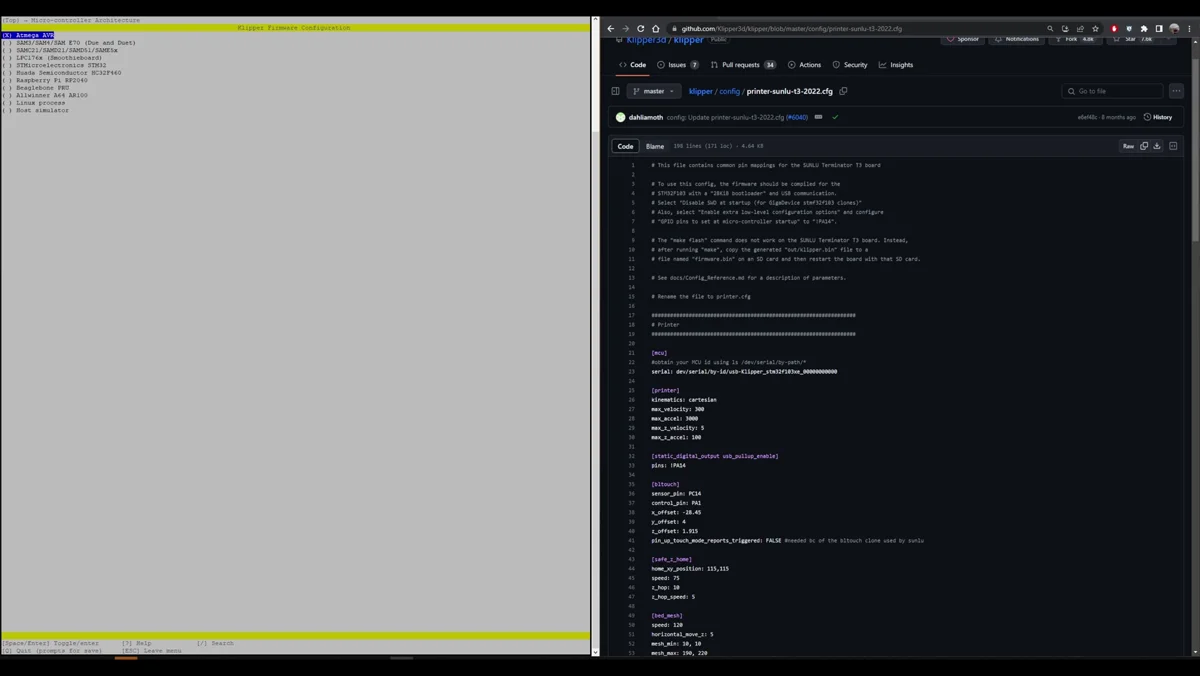The width and height of the screenshot is (1200, 676).
Task: Open the Actions tab
Action: [805, 65]
